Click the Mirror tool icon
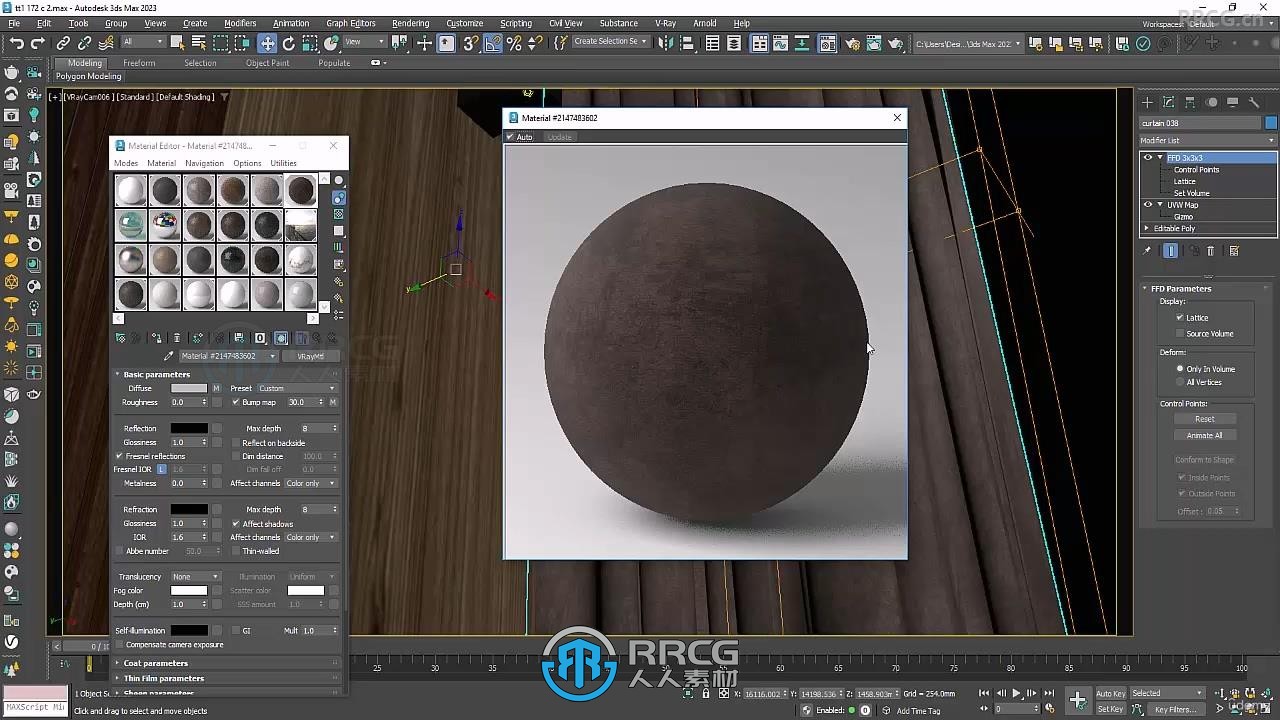 tap(665, 43)
